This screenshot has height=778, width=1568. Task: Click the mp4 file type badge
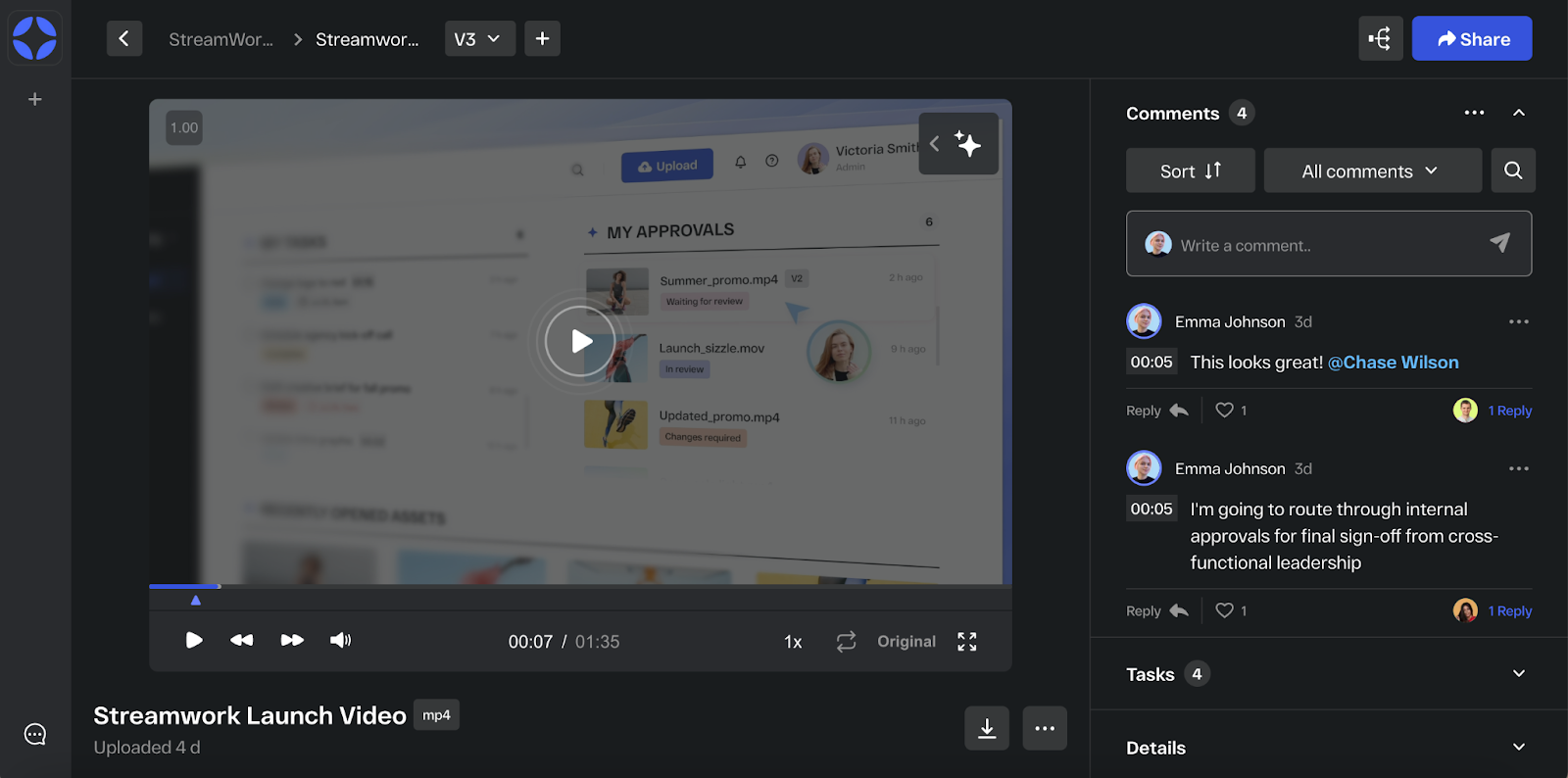tap(436, 715)
